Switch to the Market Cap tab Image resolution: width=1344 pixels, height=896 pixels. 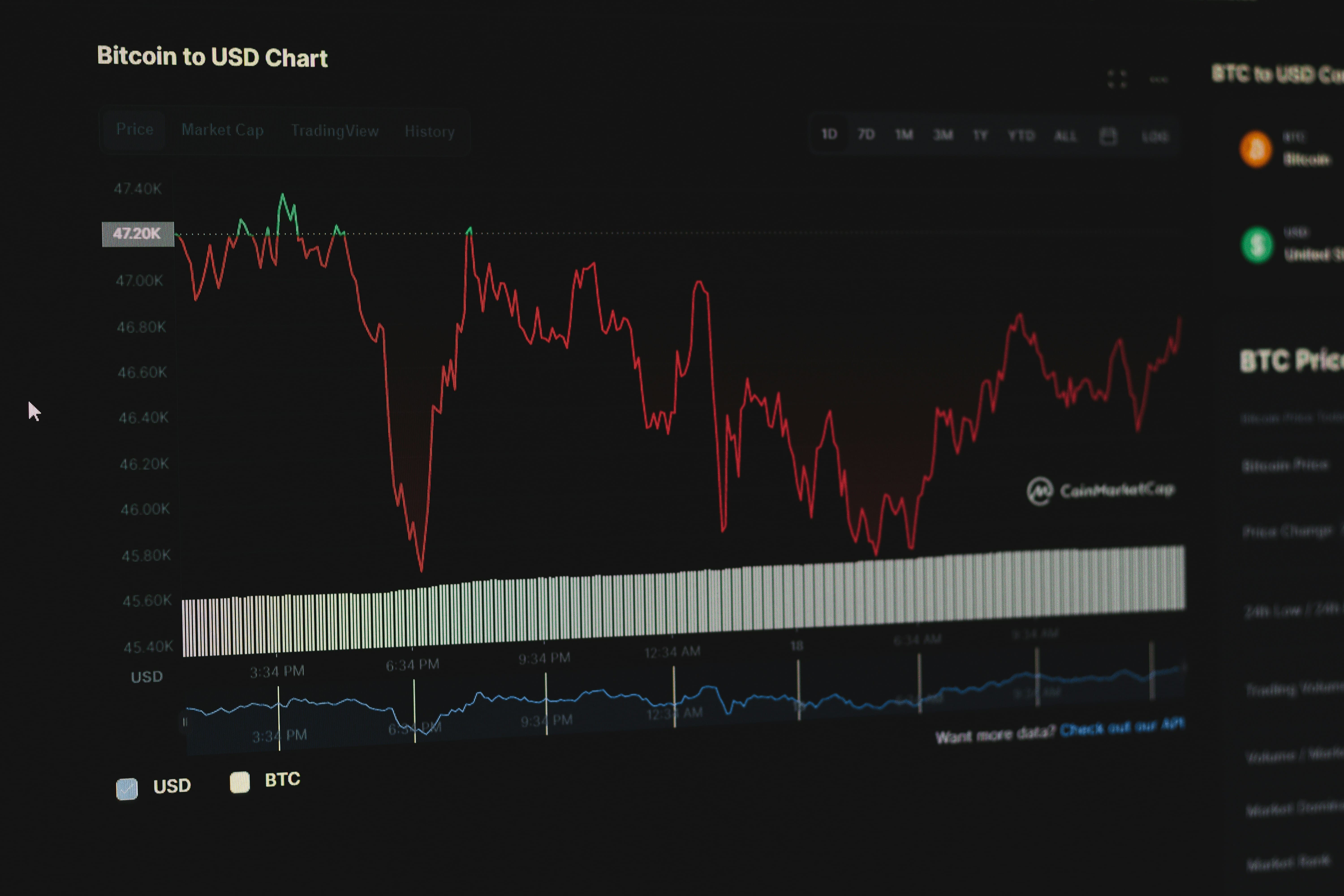tap(223, 130)
